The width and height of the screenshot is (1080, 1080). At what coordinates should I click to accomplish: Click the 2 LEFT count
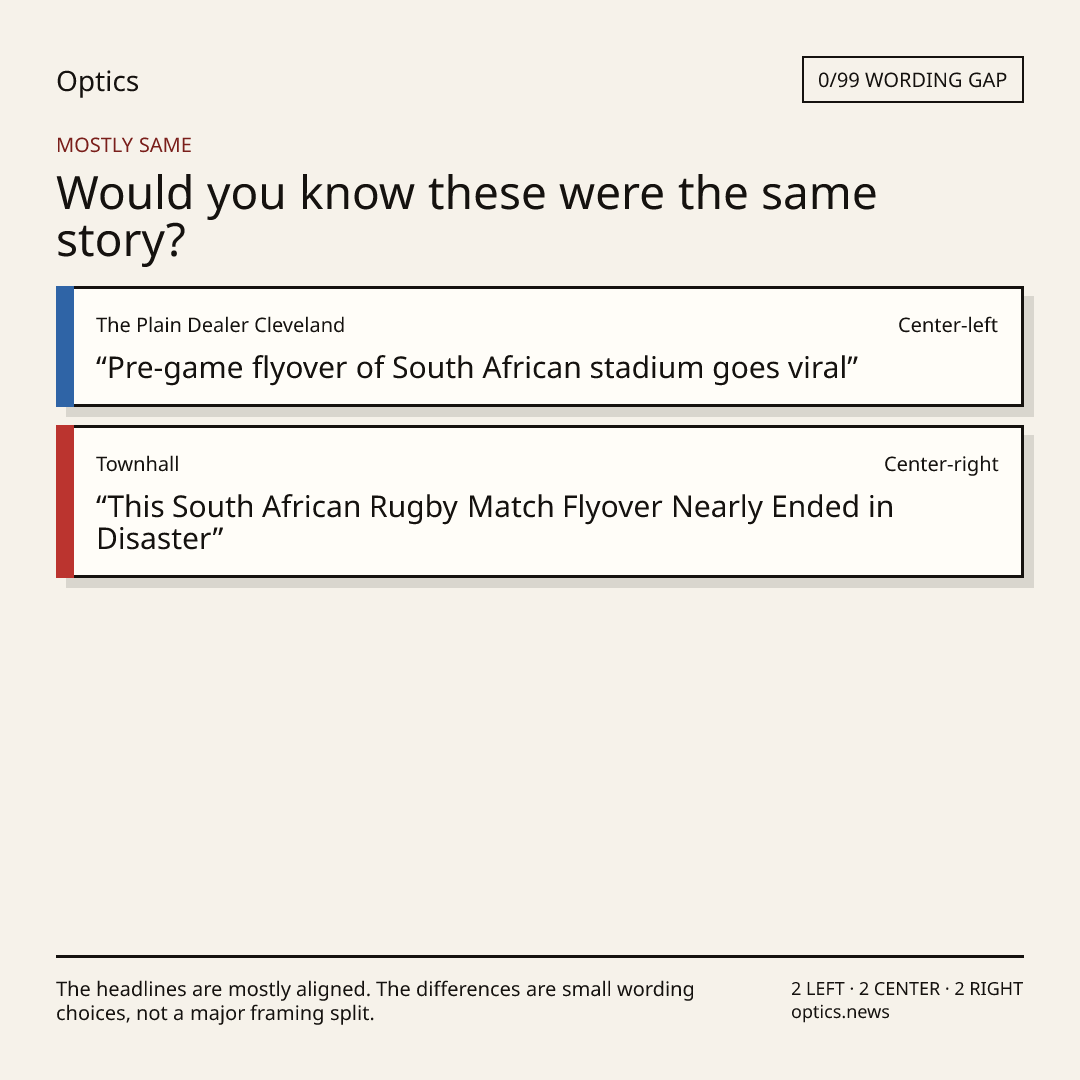pos(818,989)
